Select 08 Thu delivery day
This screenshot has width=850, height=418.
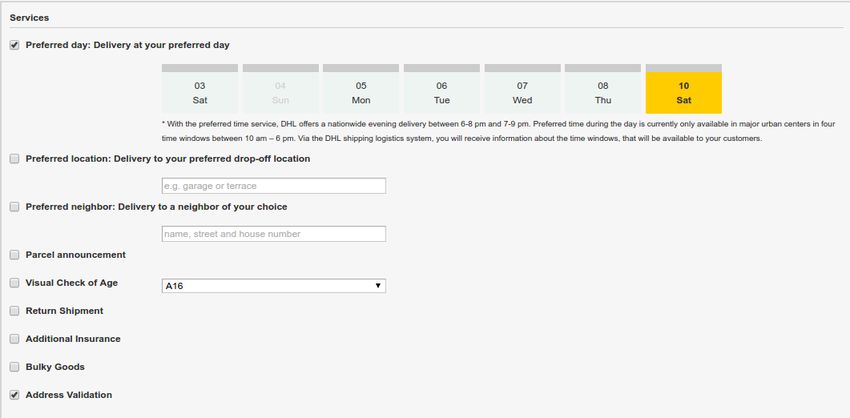(x=603, y=89)
